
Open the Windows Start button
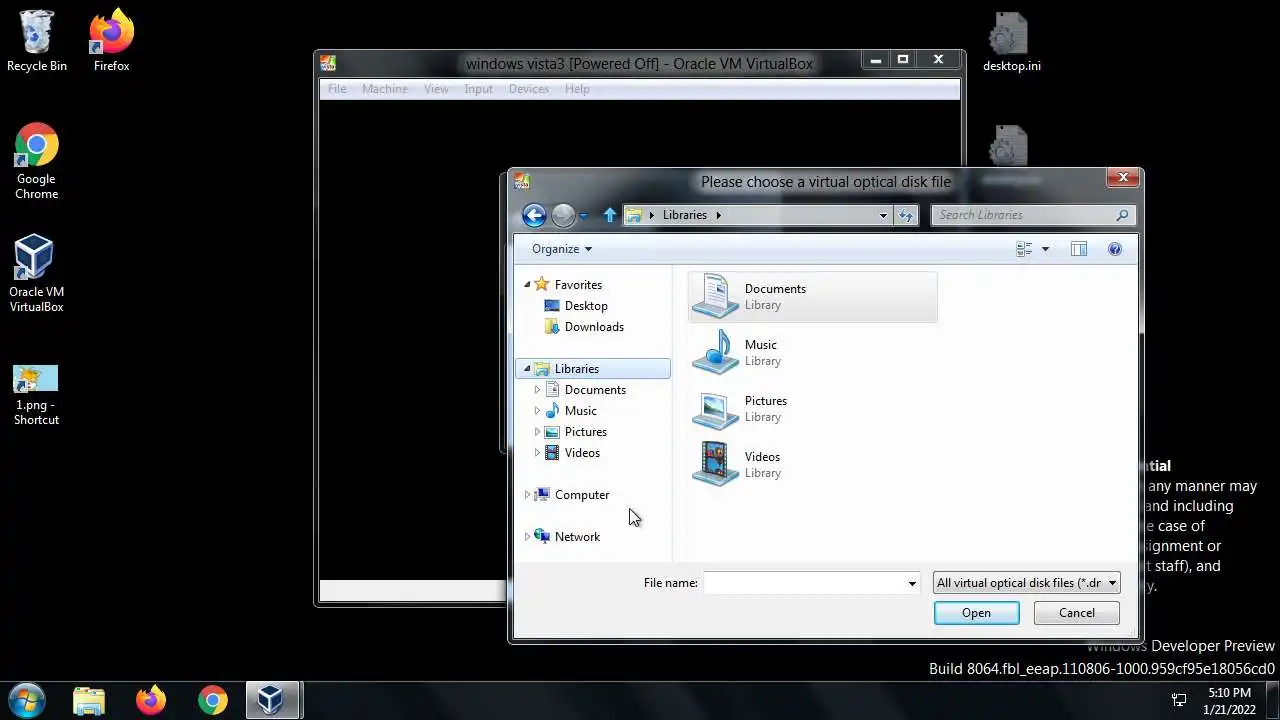pyautogui.click(x=27, y=699)
